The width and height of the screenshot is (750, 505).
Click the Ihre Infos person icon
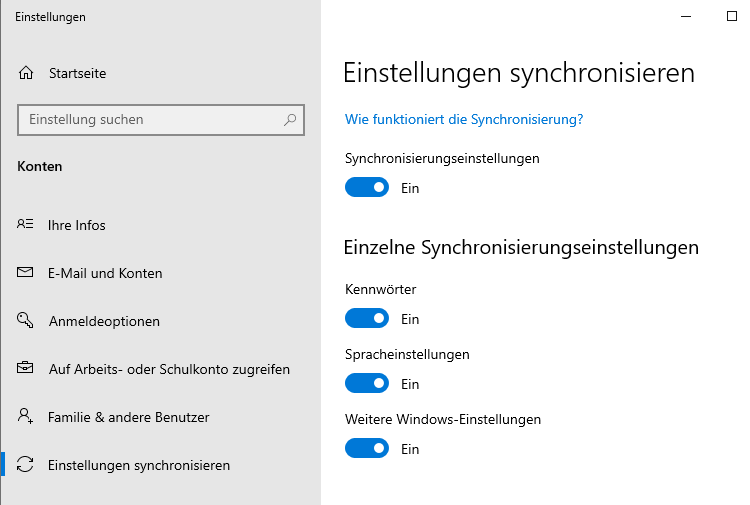[26, 225]
